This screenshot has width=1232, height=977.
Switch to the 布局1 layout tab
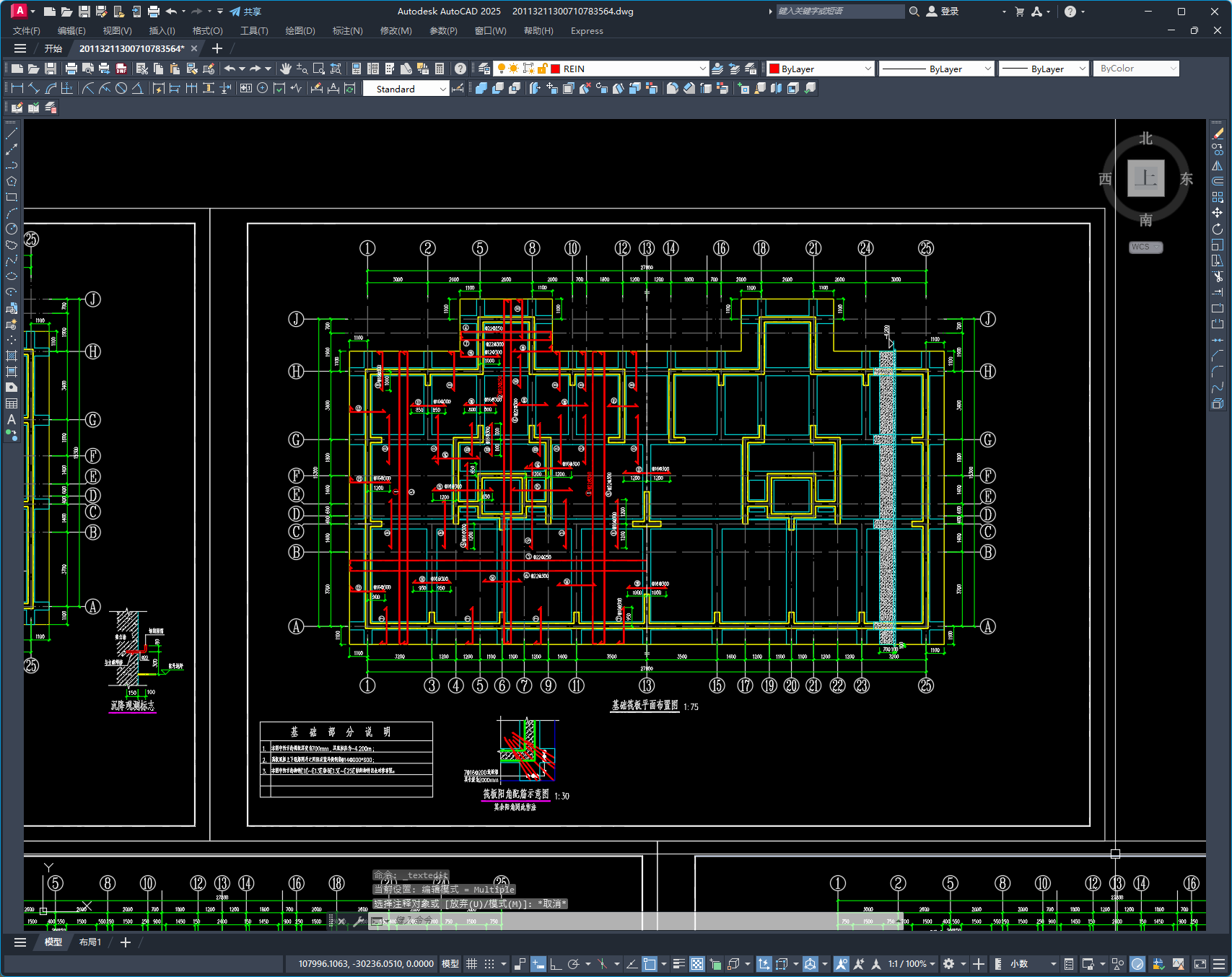point(90,942)
